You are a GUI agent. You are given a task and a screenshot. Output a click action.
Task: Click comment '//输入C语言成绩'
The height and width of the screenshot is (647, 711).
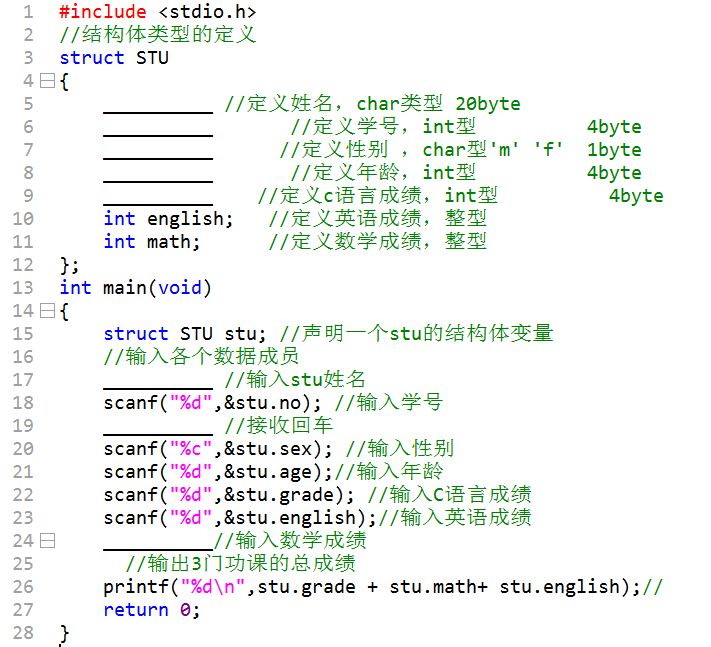point(449,495)
